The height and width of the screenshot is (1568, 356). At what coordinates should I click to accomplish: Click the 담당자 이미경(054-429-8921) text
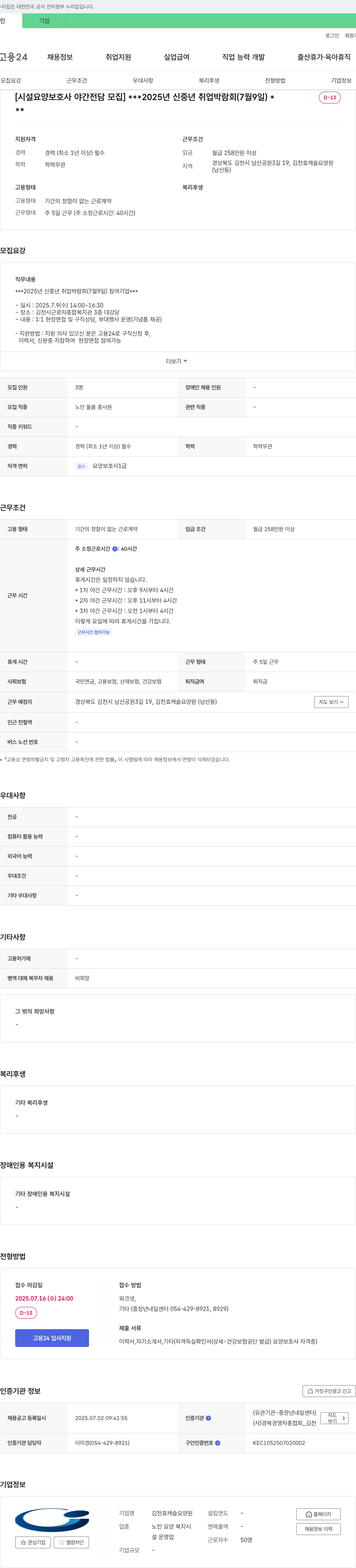point(102,1443)
